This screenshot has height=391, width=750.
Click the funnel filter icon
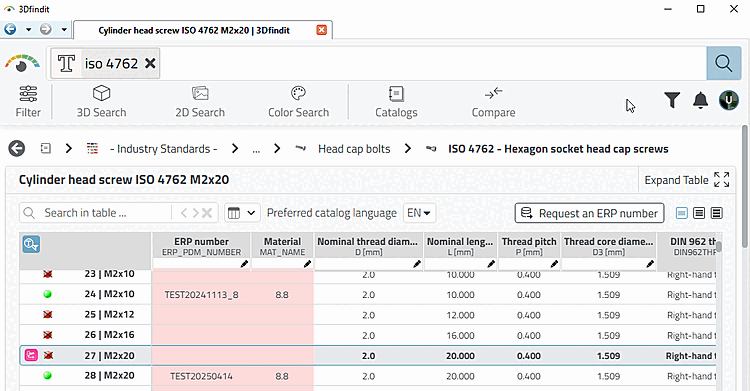coord(672,100)
